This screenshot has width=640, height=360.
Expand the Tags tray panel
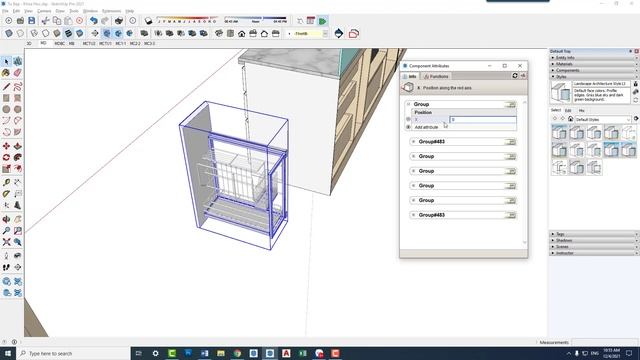592,234
